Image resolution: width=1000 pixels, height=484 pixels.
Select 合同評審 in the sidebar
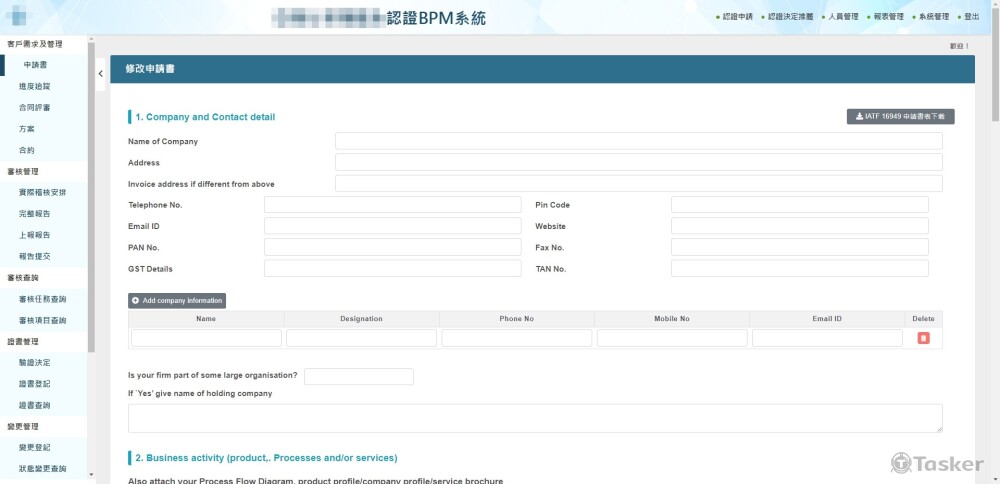point(34,108)
